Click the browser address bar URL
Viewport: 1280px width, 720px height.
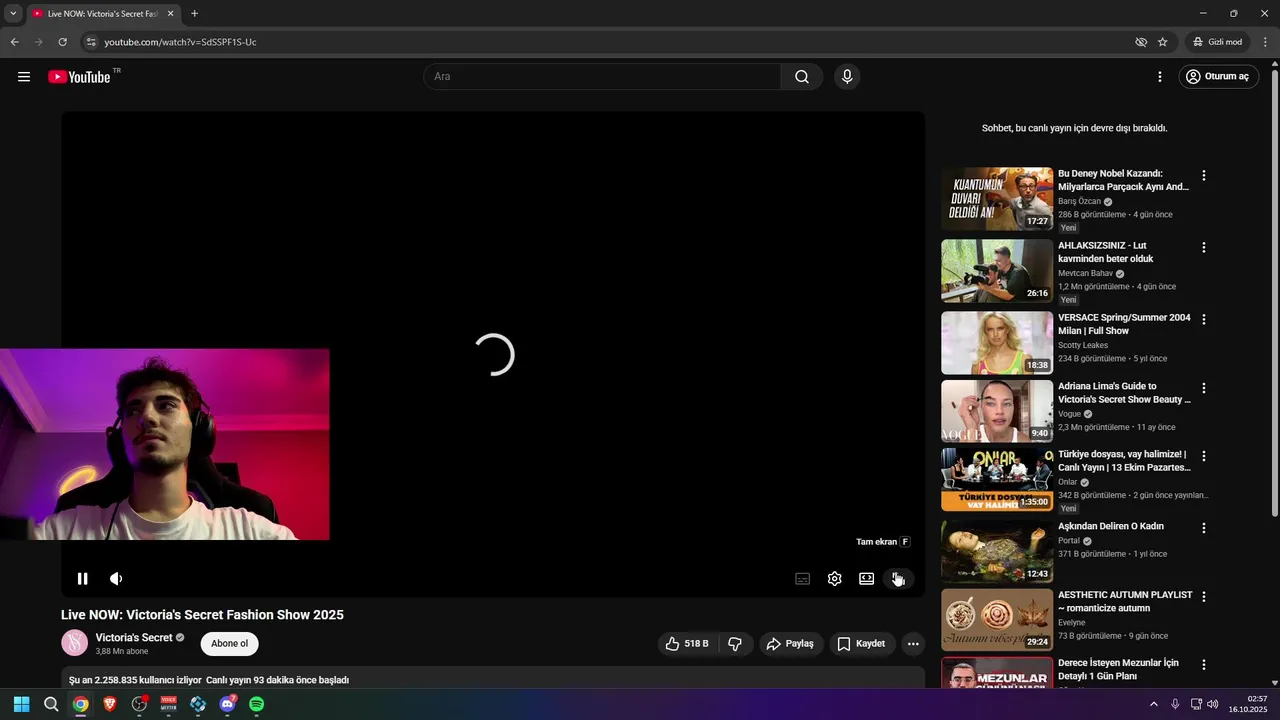pos(180,42)
